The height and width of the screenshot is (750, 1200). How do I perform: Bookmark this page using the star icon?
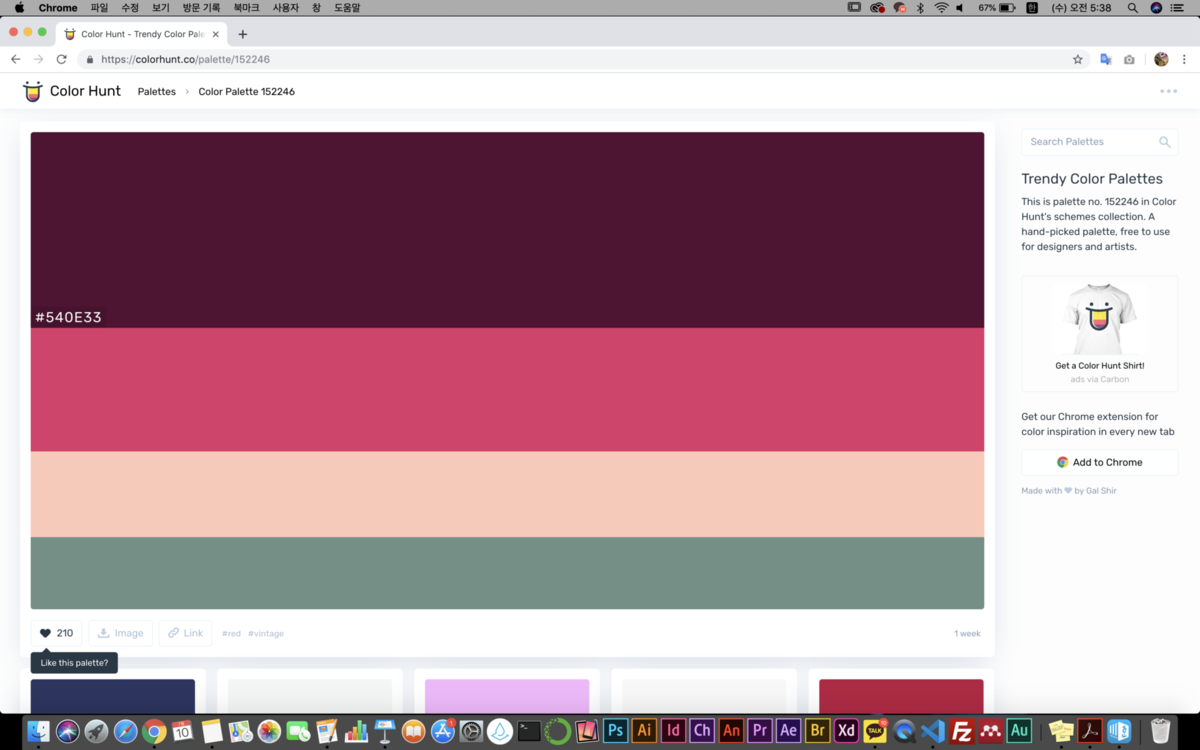(x=1077, y=59)
